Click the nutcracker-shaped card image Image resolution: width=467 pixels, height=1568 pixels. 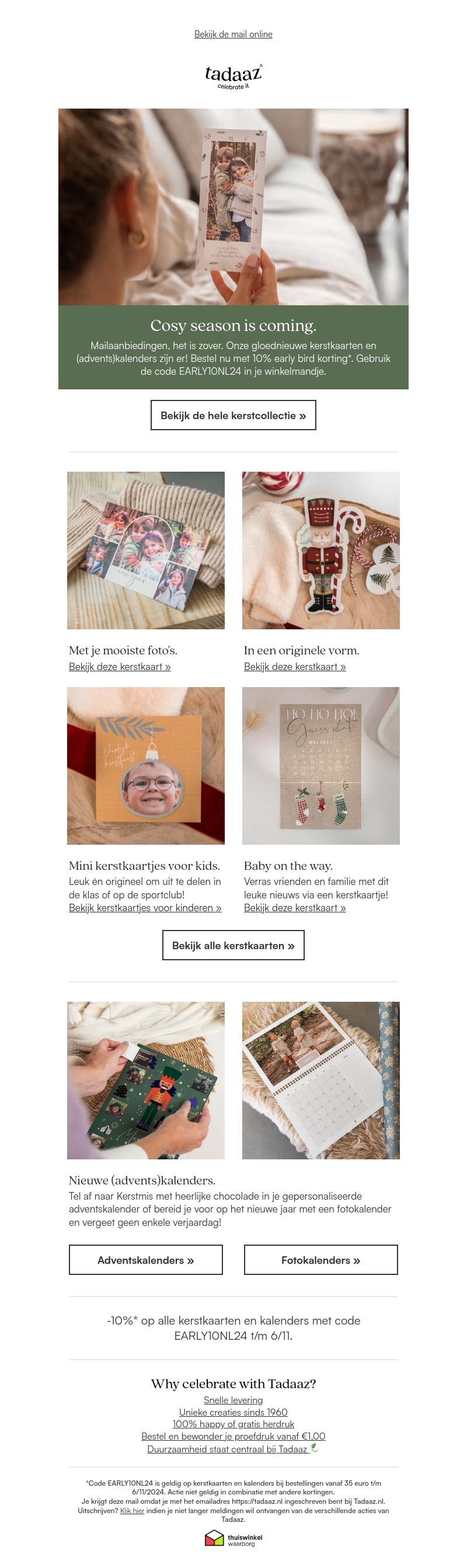click(321, 550)
